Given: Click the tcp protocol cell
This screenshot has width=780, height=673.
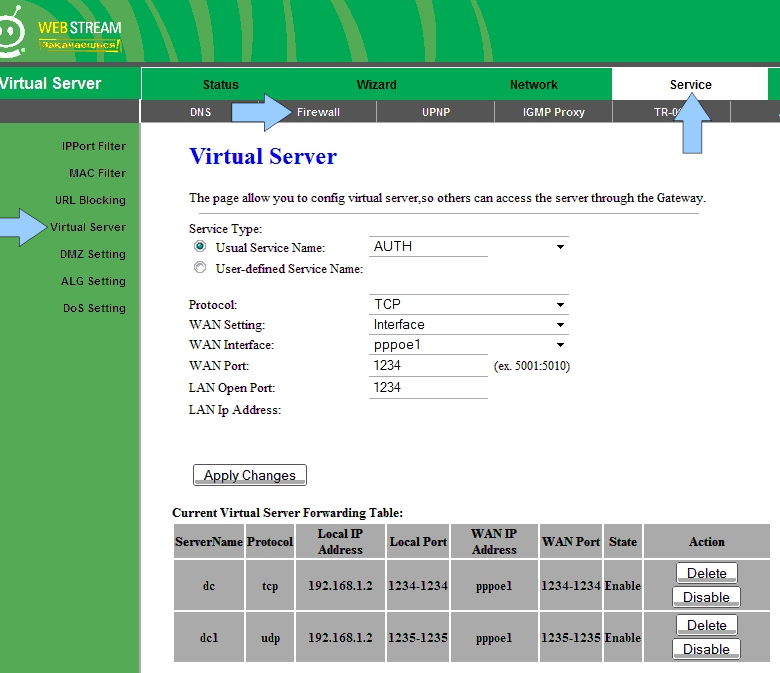Looking at the screenshot, I should [270, 585].
